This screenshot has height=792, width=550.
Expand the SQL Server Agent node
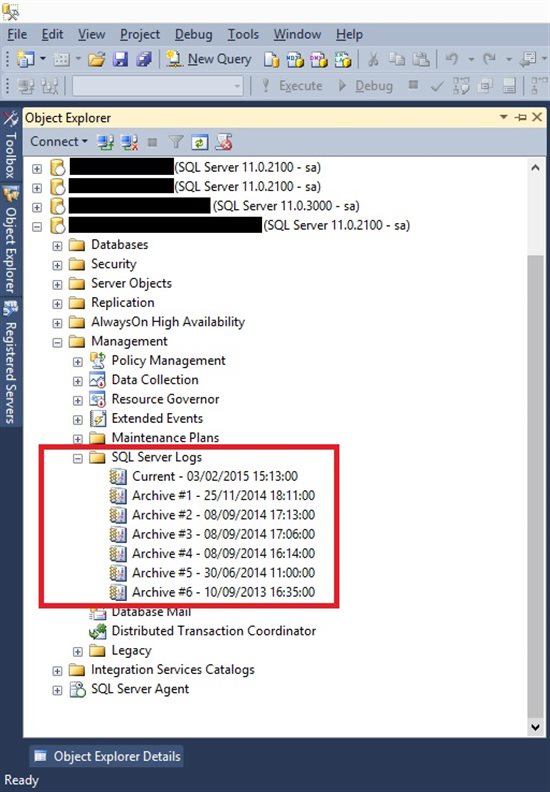pyautogui.click(x=57, y=690)
